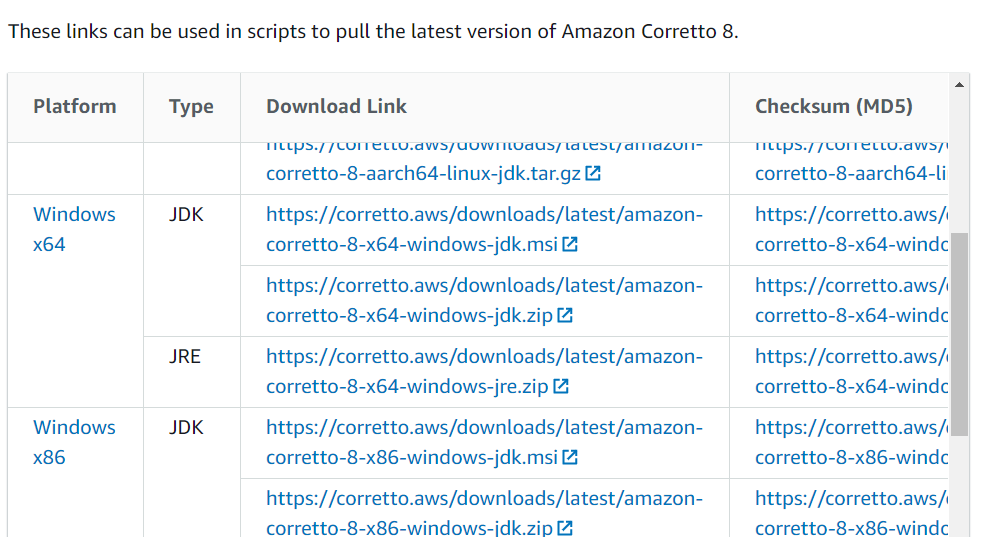Open corretto-8-x86-windows-jdk.zip download link
This screenshot has height=537, width=998.
pyautogui.click(x=484, y=513)
